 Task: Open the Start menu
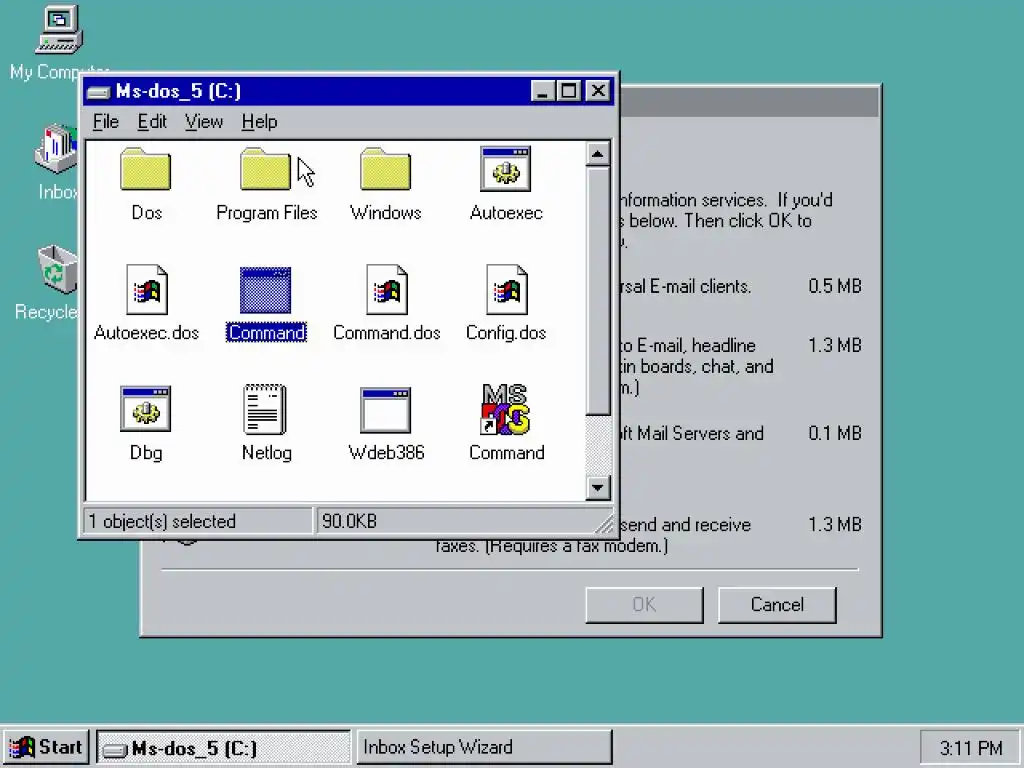pos(46,747)
